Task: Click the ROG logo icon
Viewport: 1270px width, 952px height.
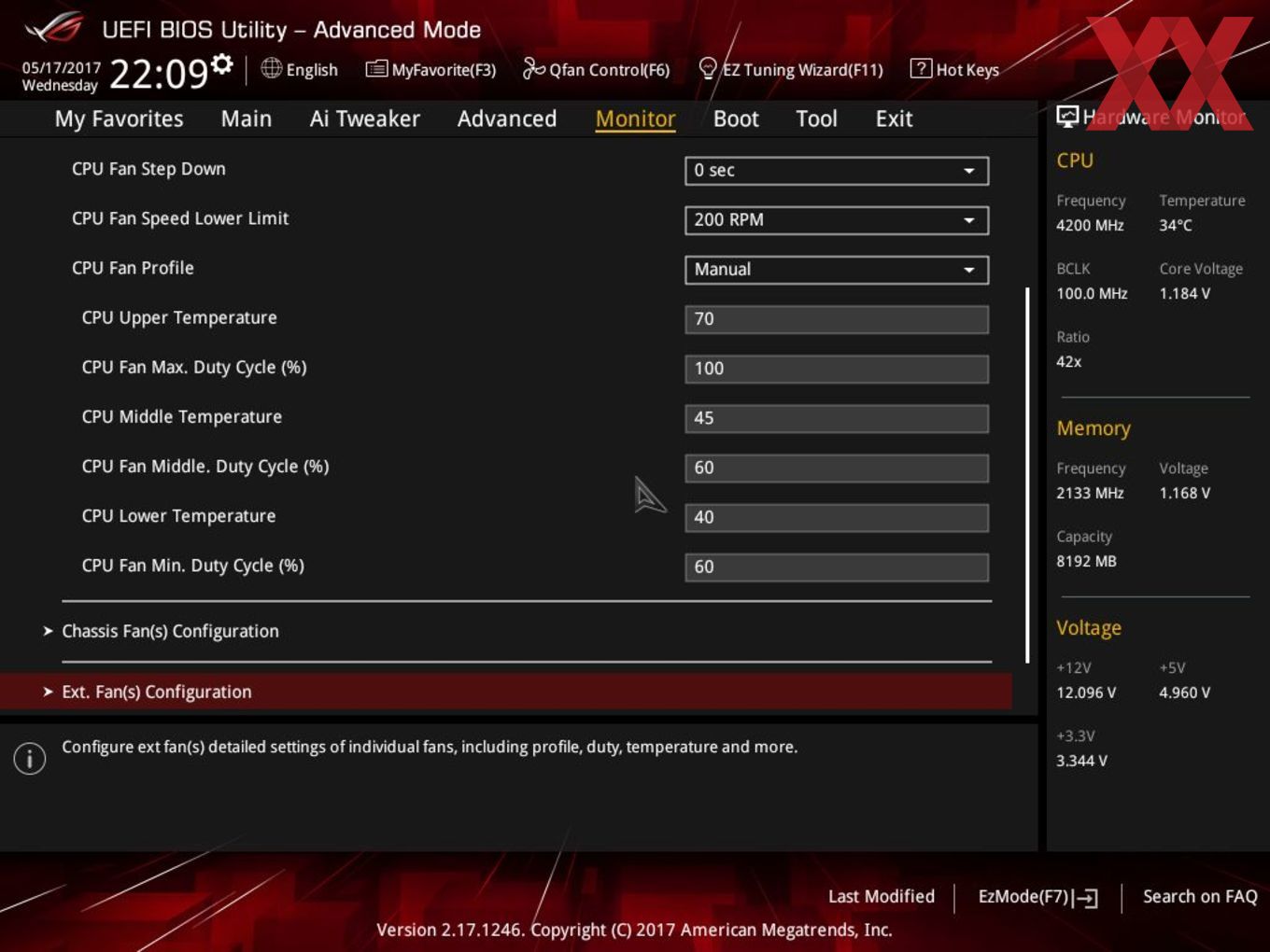Action: click(55, 28)
